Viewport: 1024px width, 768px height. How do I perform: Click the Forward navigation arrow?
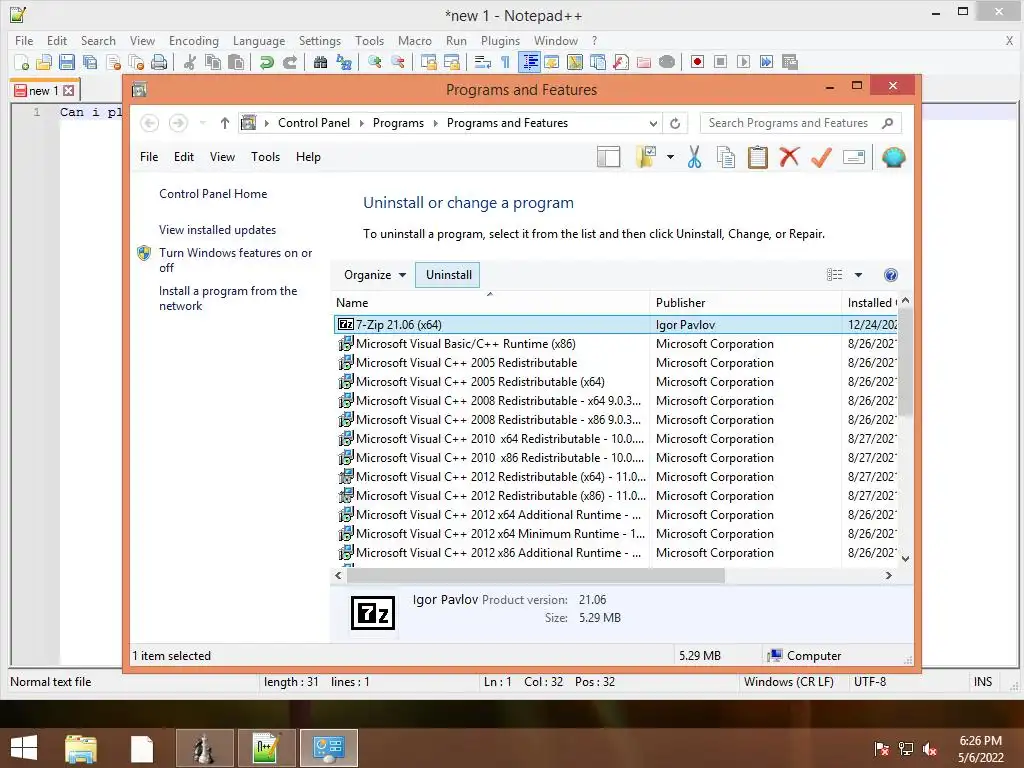point(178,123)
